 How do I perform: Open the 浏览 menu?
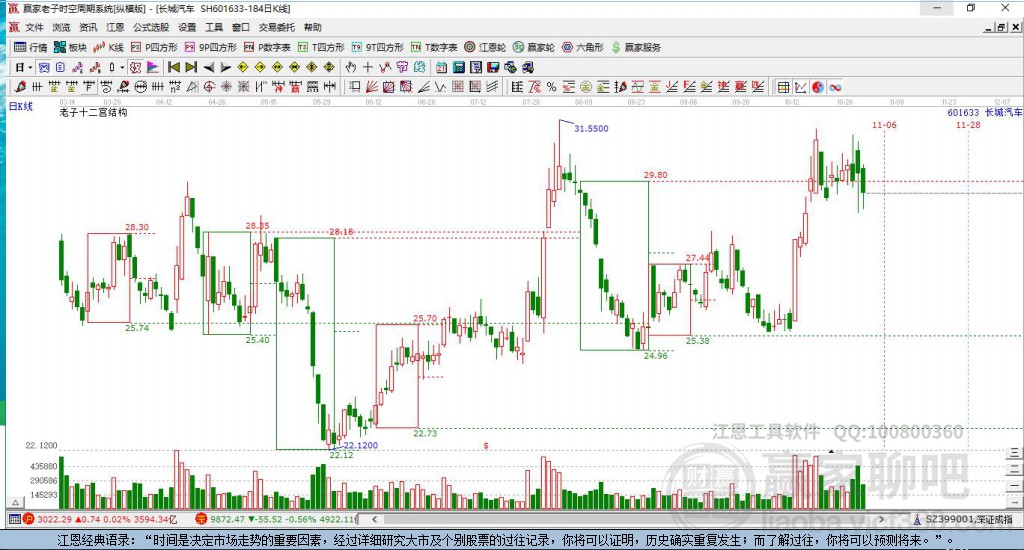pyautogui.click(x=61, y=27)
